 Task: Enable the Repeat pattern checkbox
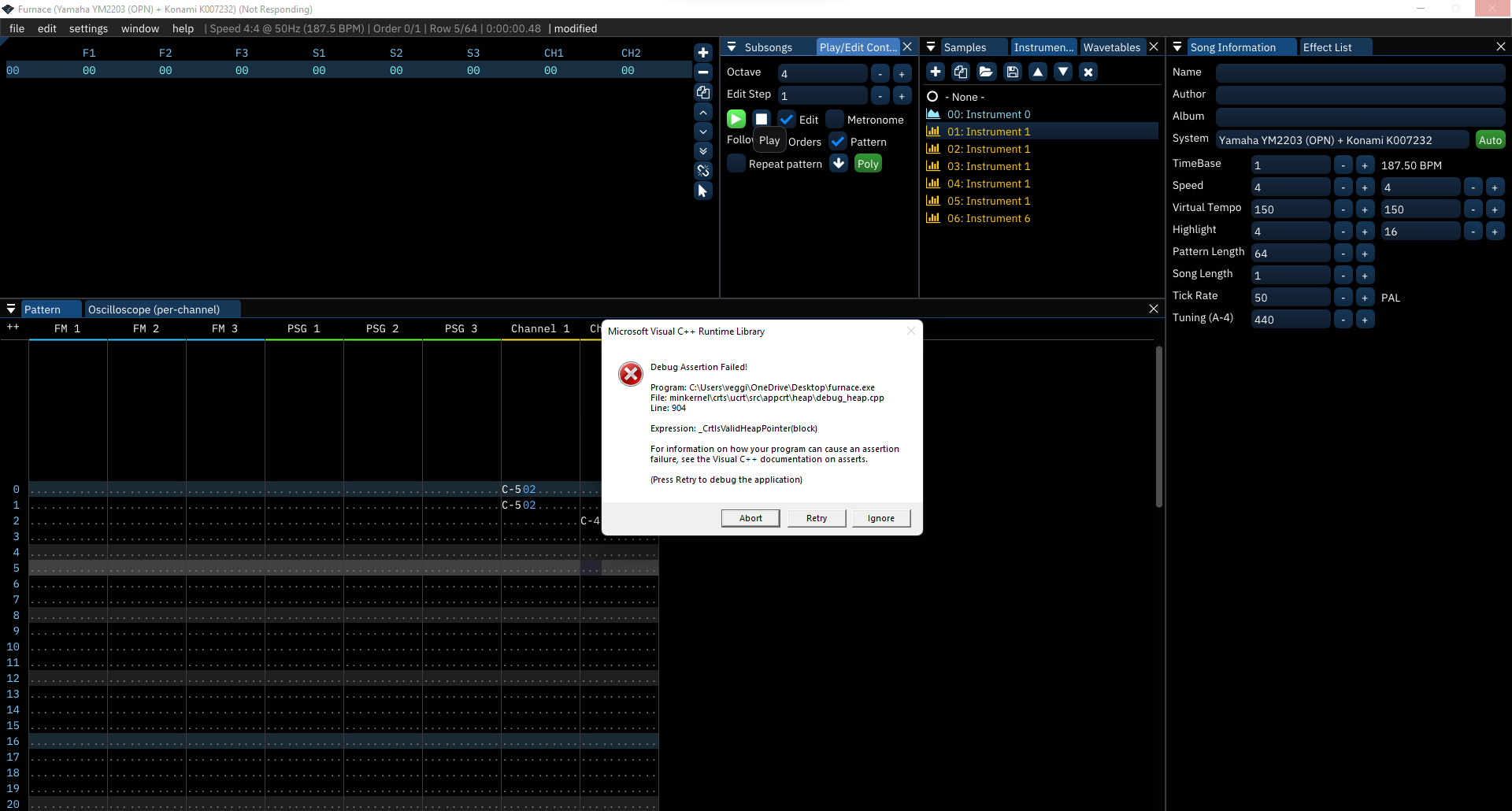pyautogui.click(x=736, y=163)
